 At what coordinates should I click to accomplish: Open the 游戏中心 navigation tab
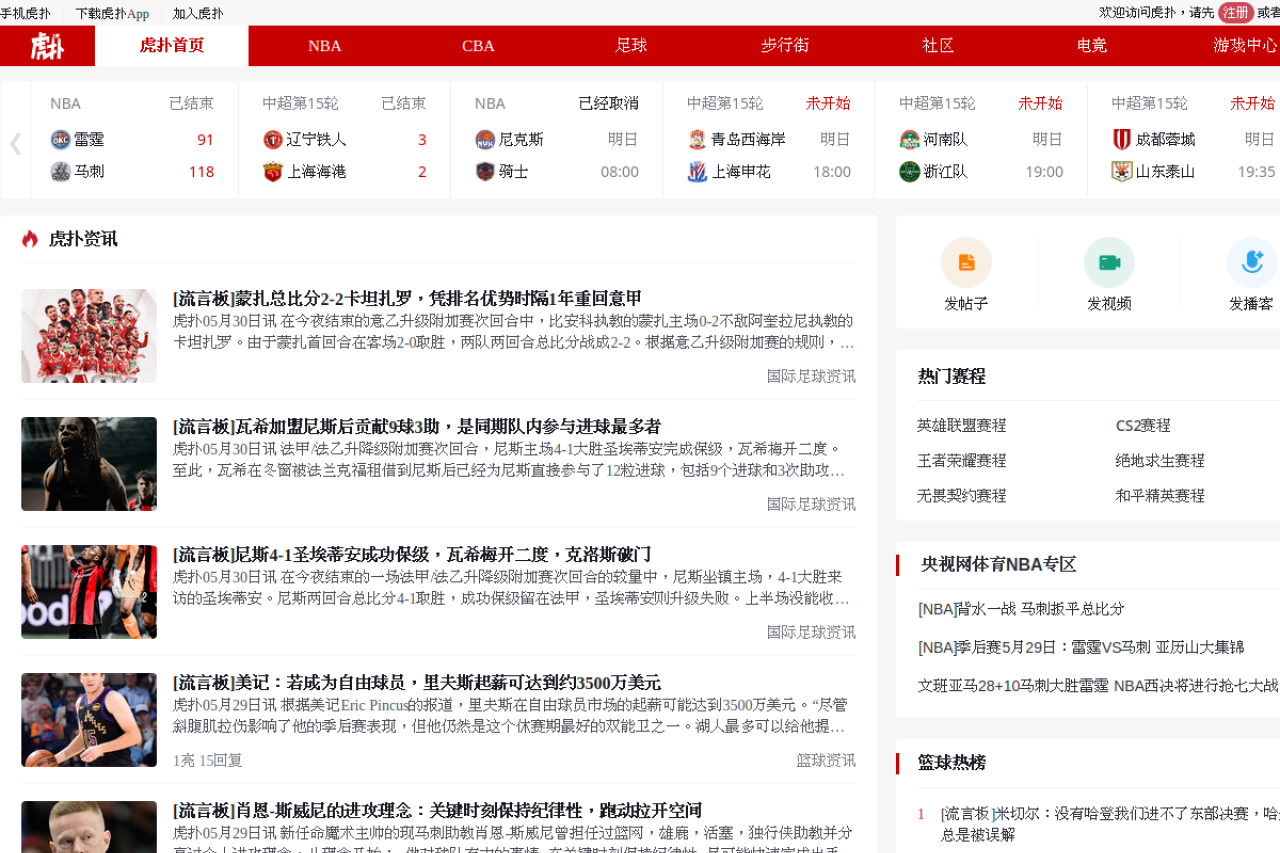(1245, 46)
